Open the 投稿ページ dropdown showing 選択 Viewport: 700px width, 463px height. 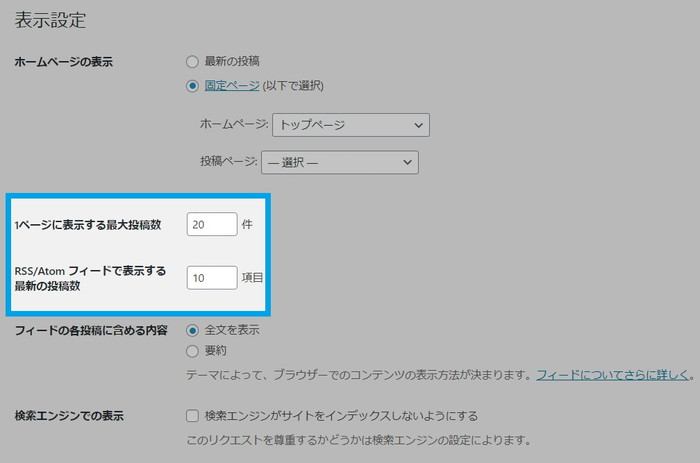click(340, 163)
